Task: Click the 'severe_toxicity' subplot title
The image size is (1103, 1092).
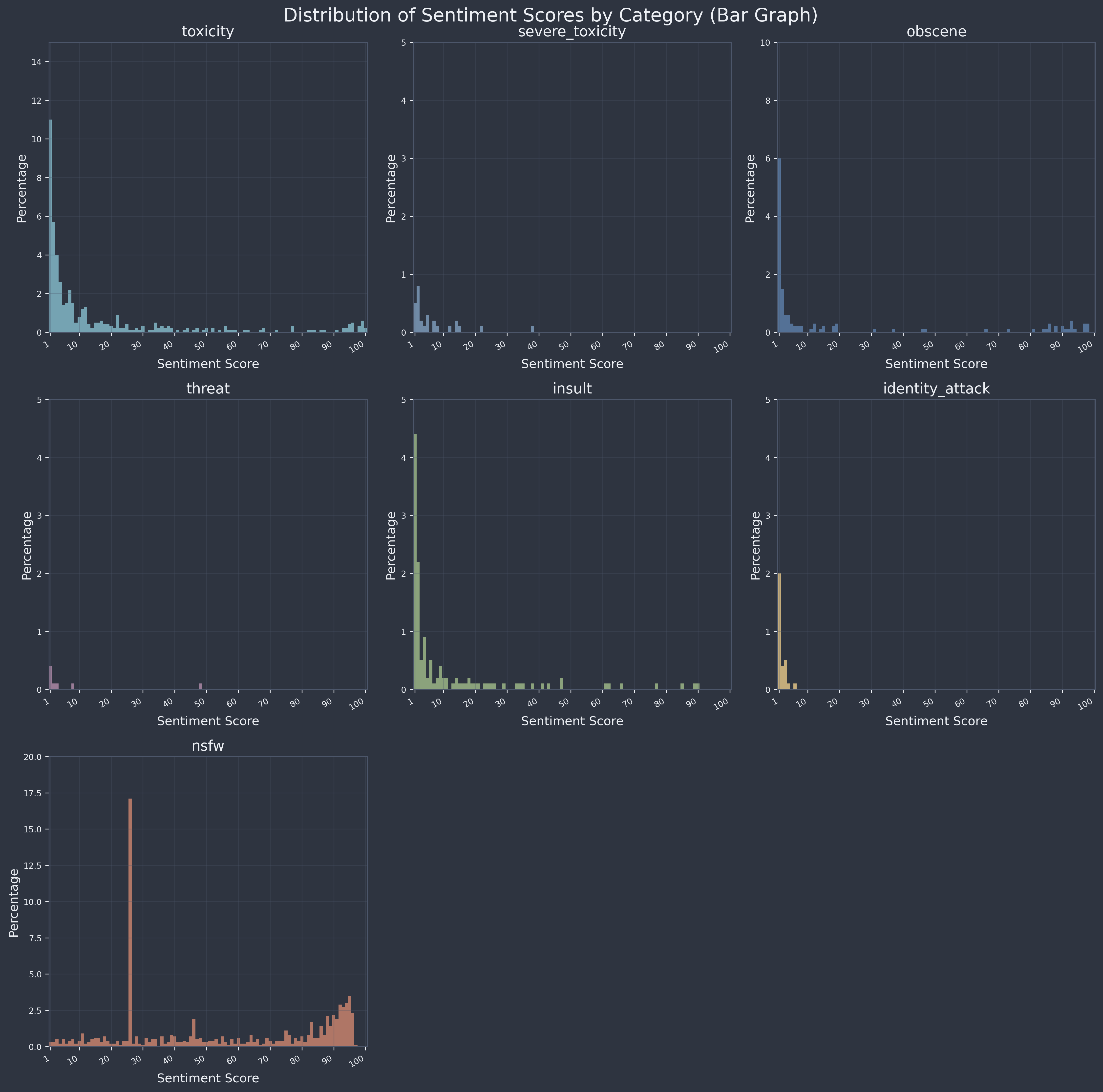Action: [572, 32]
